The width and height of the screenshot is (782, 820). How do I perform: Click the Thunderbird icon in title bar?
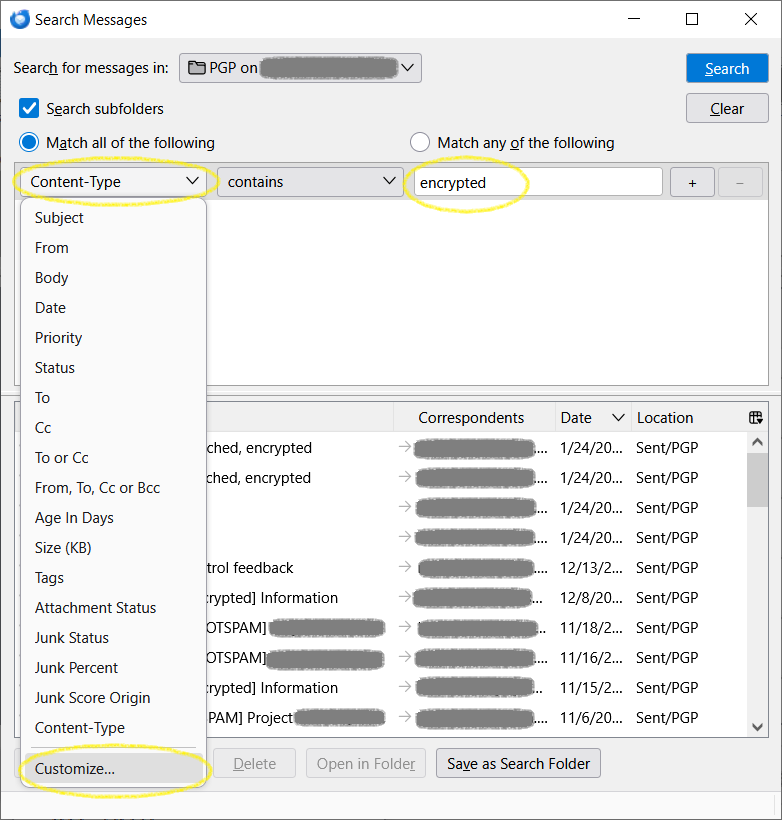19,19
